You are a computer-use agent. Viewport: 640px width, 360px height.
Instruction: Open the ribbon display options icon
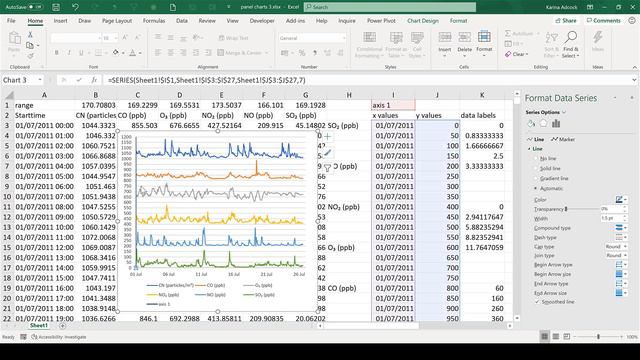(590, 7)
